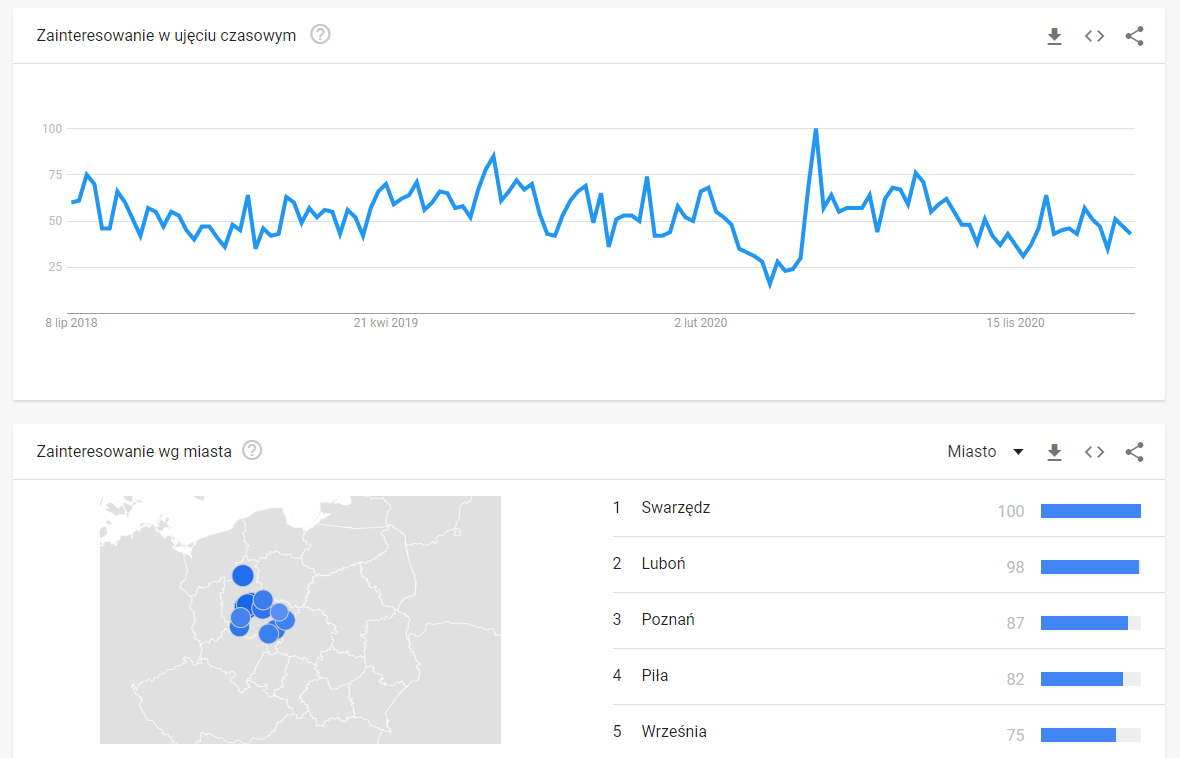Click the peak point on the trend line

816,129
